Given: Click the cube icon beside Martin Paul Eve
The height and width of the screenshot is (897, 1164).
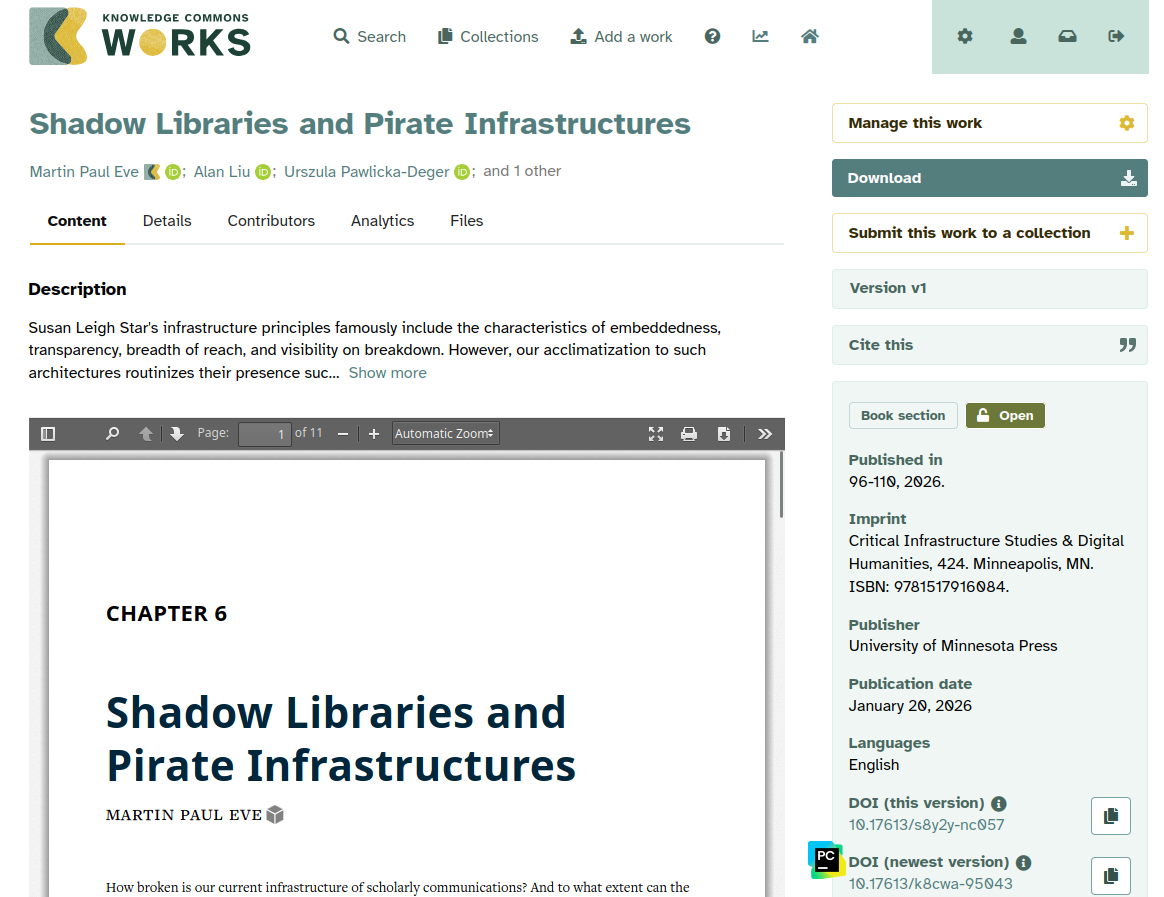Looking at the screenshot, I should pos(275,815).
